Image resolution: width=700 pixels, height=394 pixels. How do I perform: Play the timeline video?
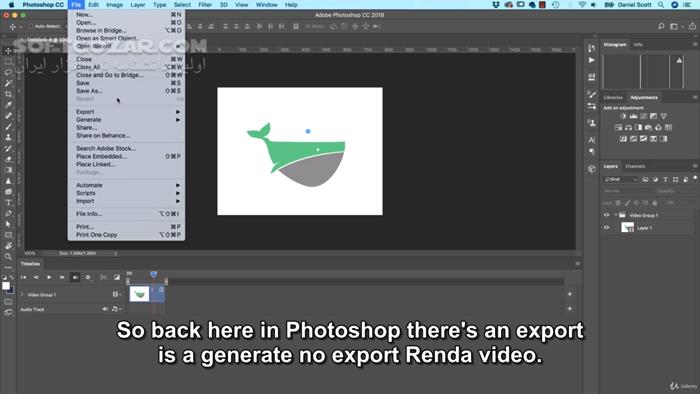click(x=49, y=278)
